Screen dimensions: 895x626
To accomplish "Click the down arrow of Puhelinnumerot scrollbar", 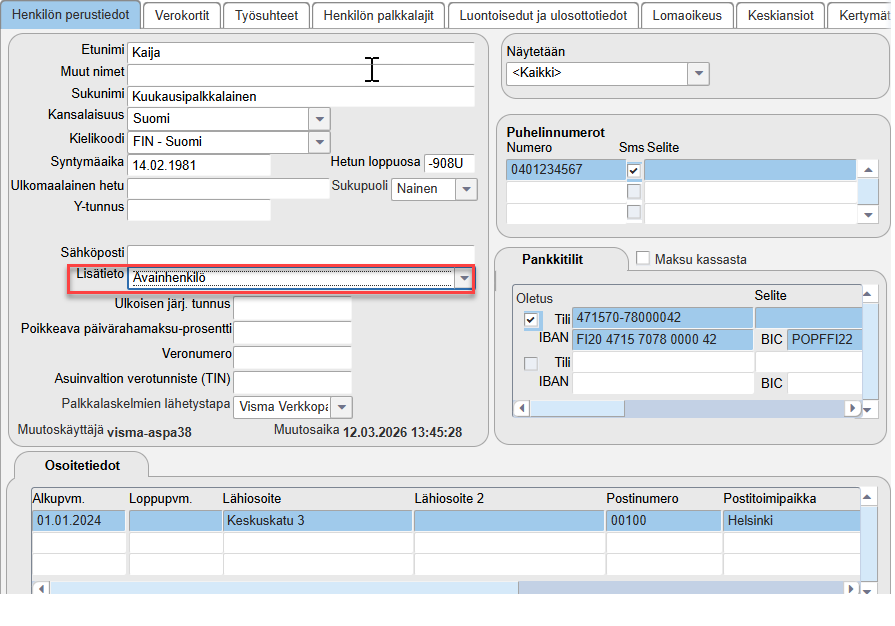I will (868, 215).
